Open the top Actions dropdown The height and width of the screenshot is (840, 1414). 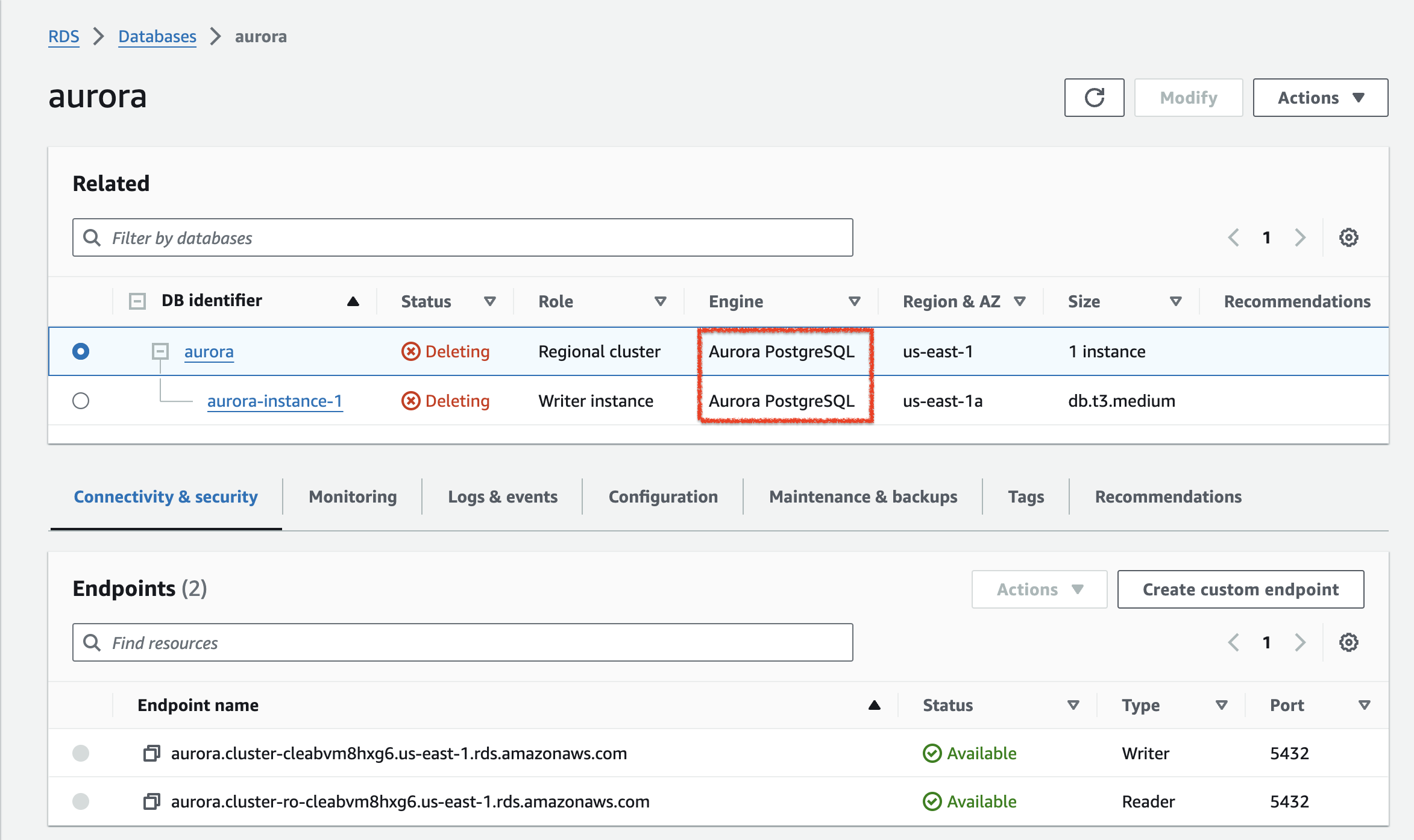coord(1320,98)
